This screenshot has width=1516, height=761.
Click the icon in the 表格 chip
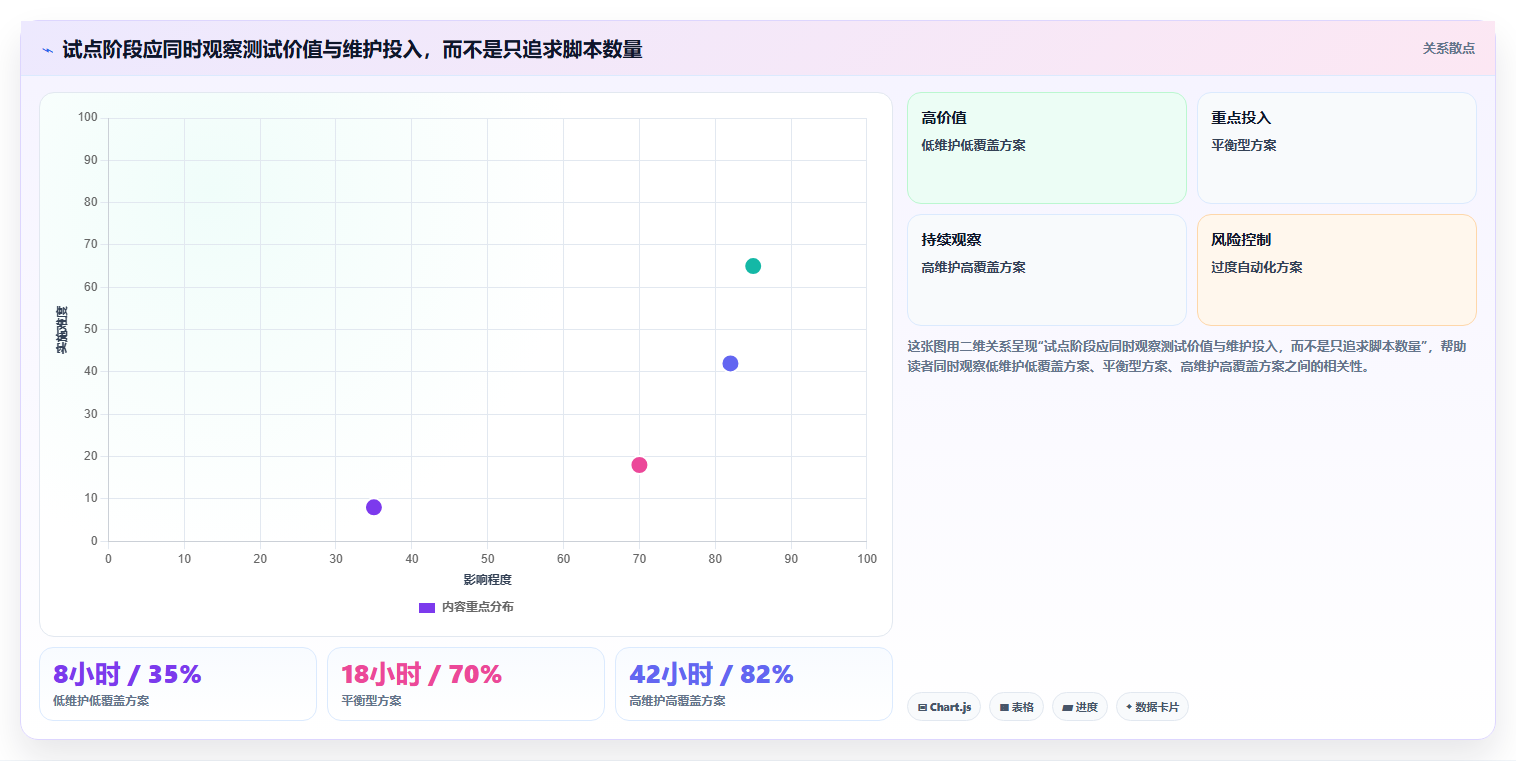click(1004, 707)
